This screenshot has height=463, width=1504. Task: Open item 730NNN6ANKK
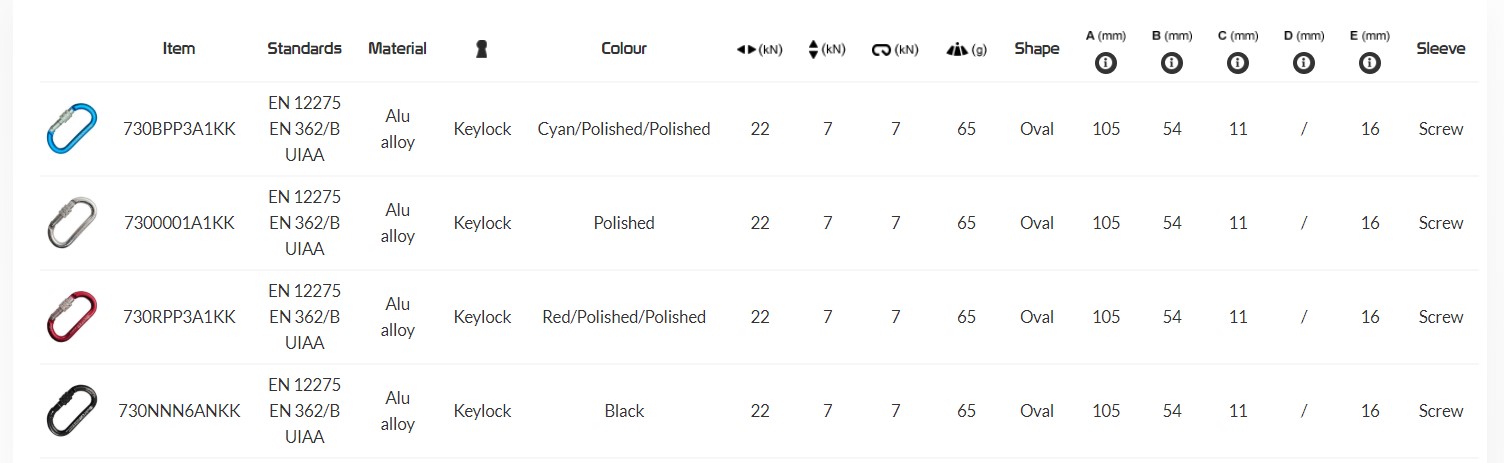click(179, 411)
